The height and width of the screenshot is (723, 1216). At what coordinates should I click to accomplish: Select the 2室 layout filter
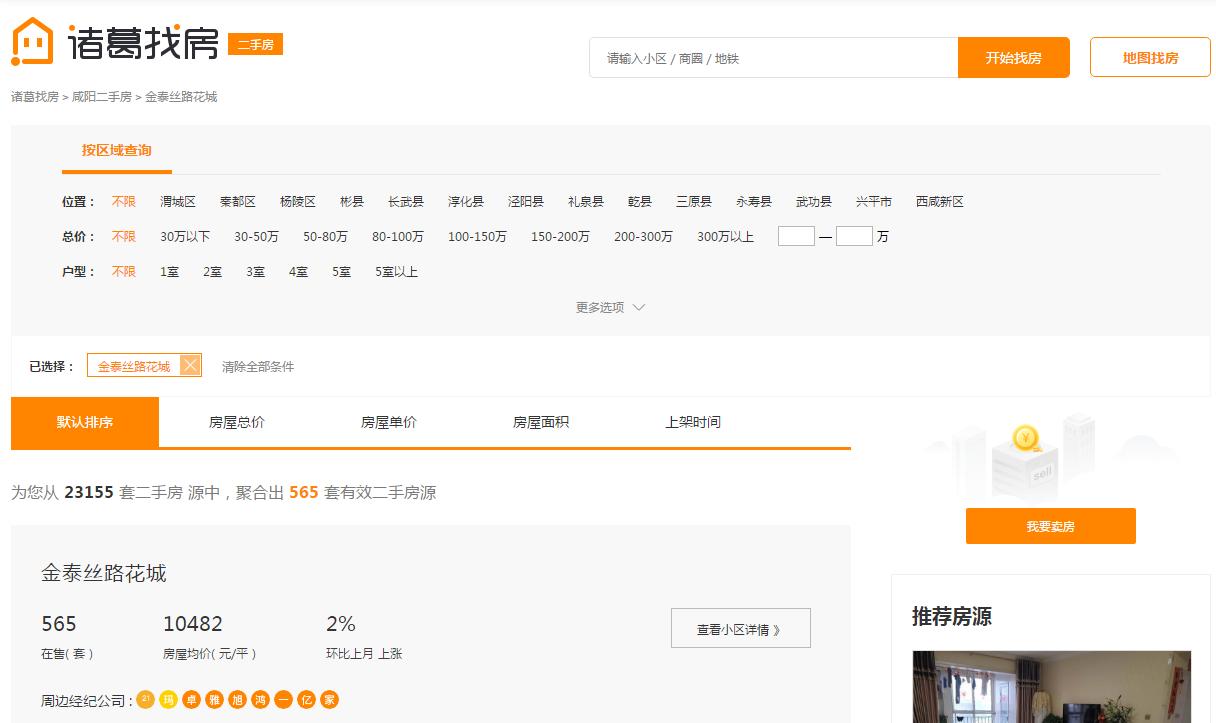212,271
